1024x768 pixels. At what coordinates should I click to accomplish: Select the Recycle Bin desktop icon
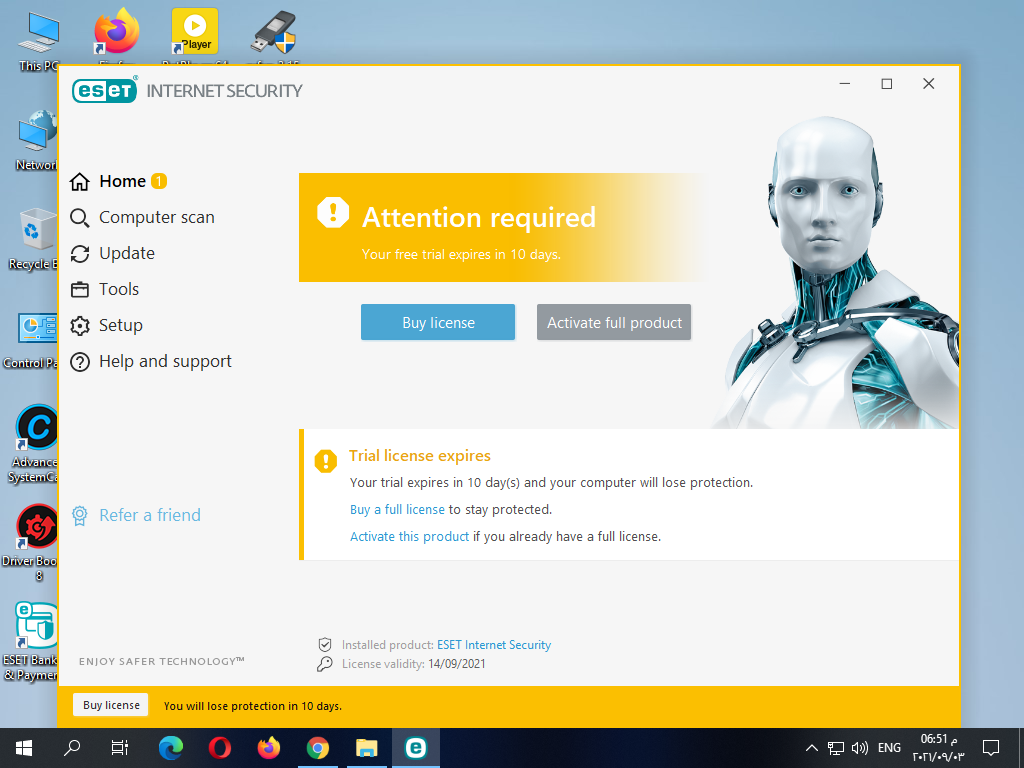(33, 238)
